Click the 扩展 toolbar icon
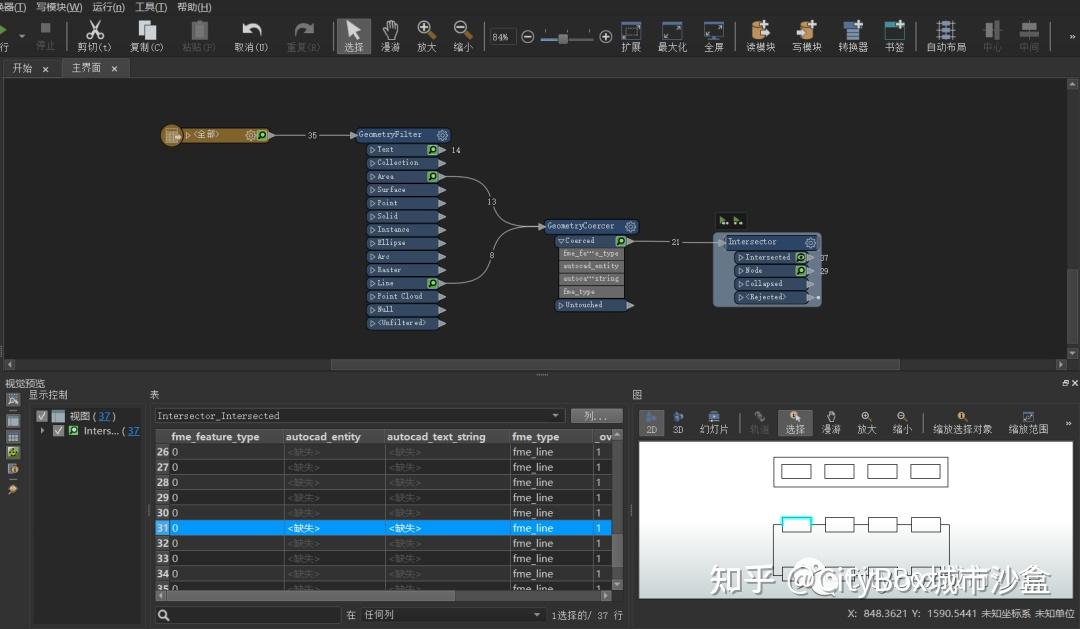Viewport: 1080px width, 629px height. [631, 36]
